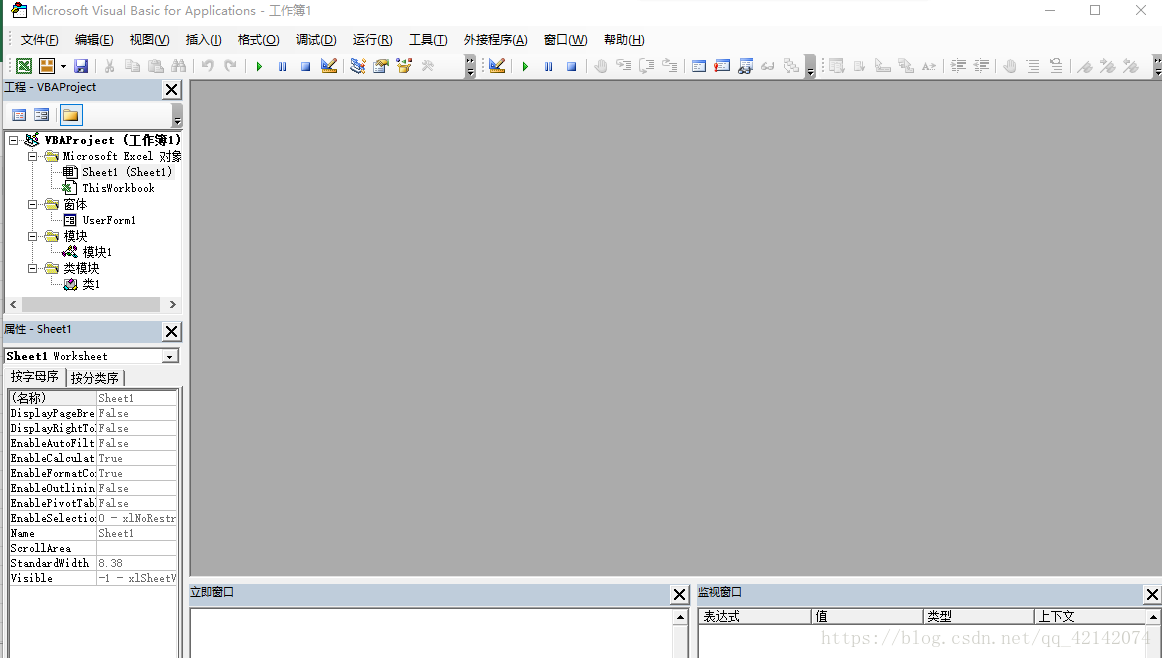Toggle Folders button in project panel
The width and height of the screenshot is (1162, 658).
click(x=70, y=115)
